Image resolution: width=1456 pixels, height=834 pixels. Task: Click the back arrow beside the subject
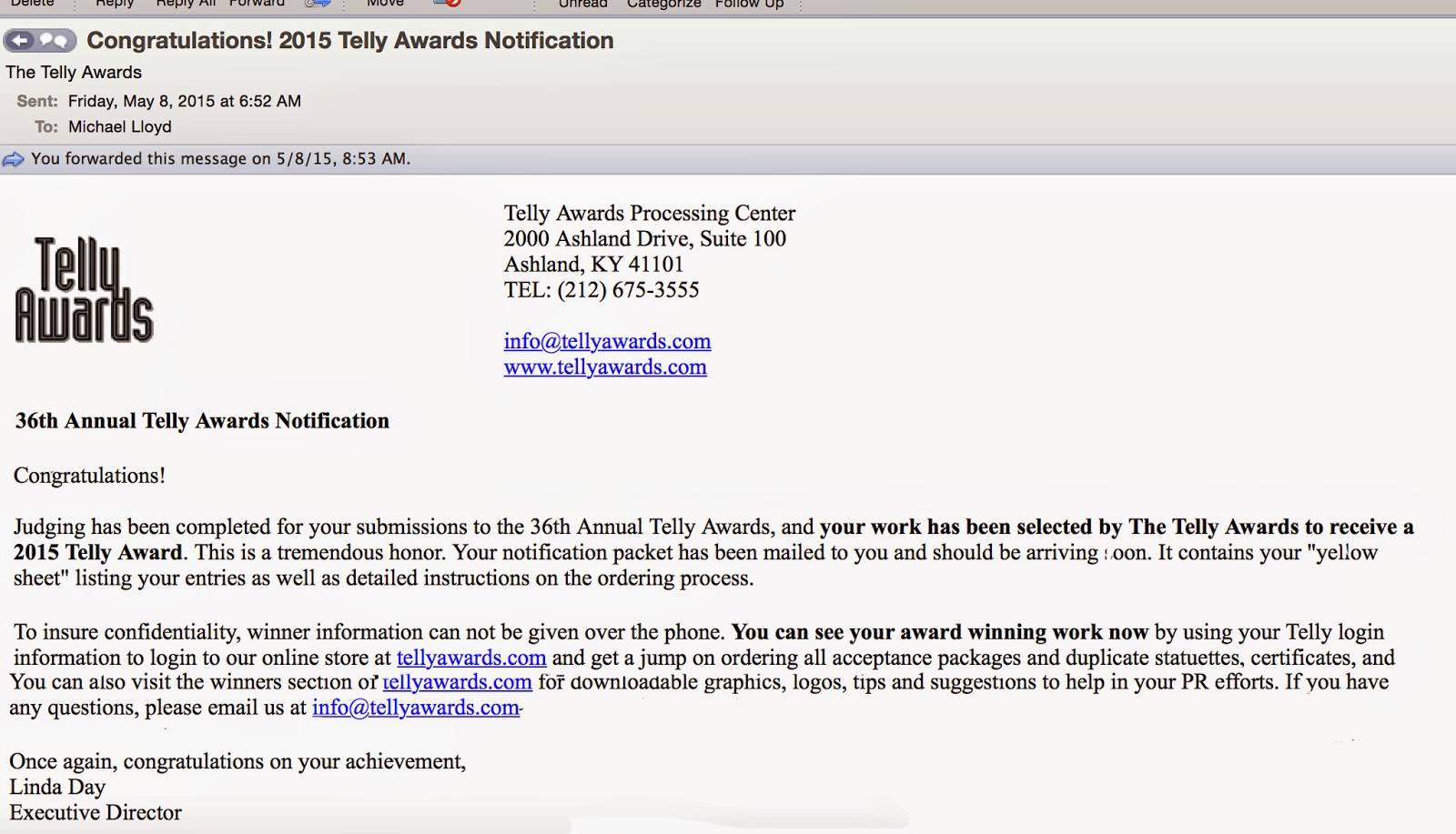click(20, 41)
